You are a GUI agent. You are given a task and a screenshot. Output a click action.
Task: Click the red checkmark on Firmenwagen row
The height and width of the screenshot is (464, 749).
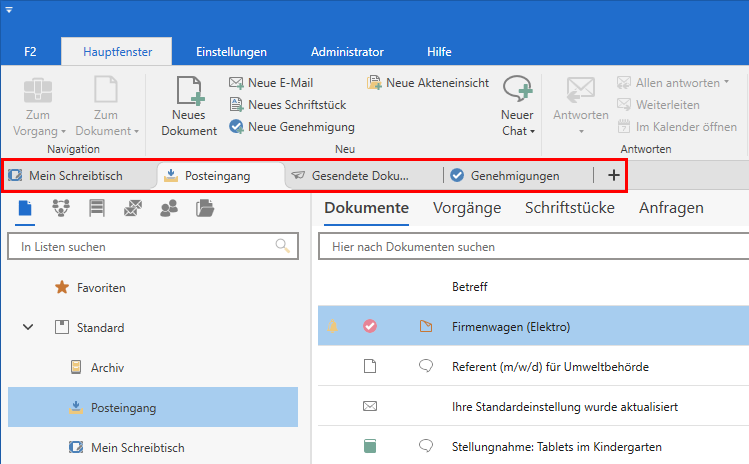click(370, 326)
